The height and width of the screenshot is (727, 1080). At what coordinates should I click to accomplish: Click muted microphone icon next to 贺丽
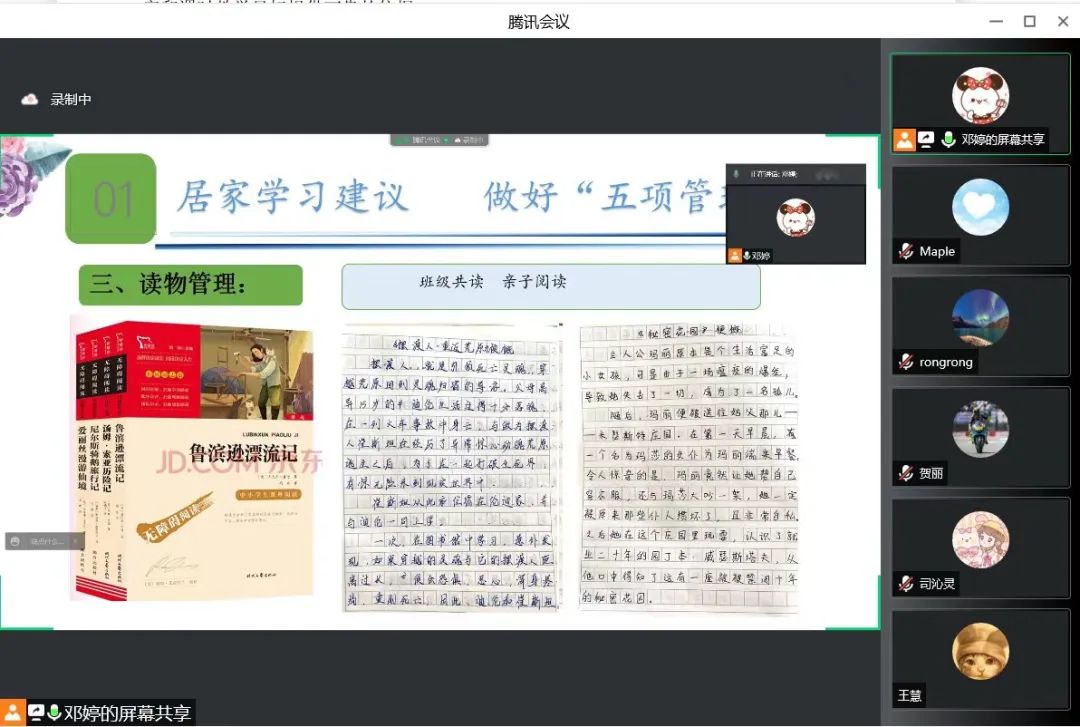(906, 473)
